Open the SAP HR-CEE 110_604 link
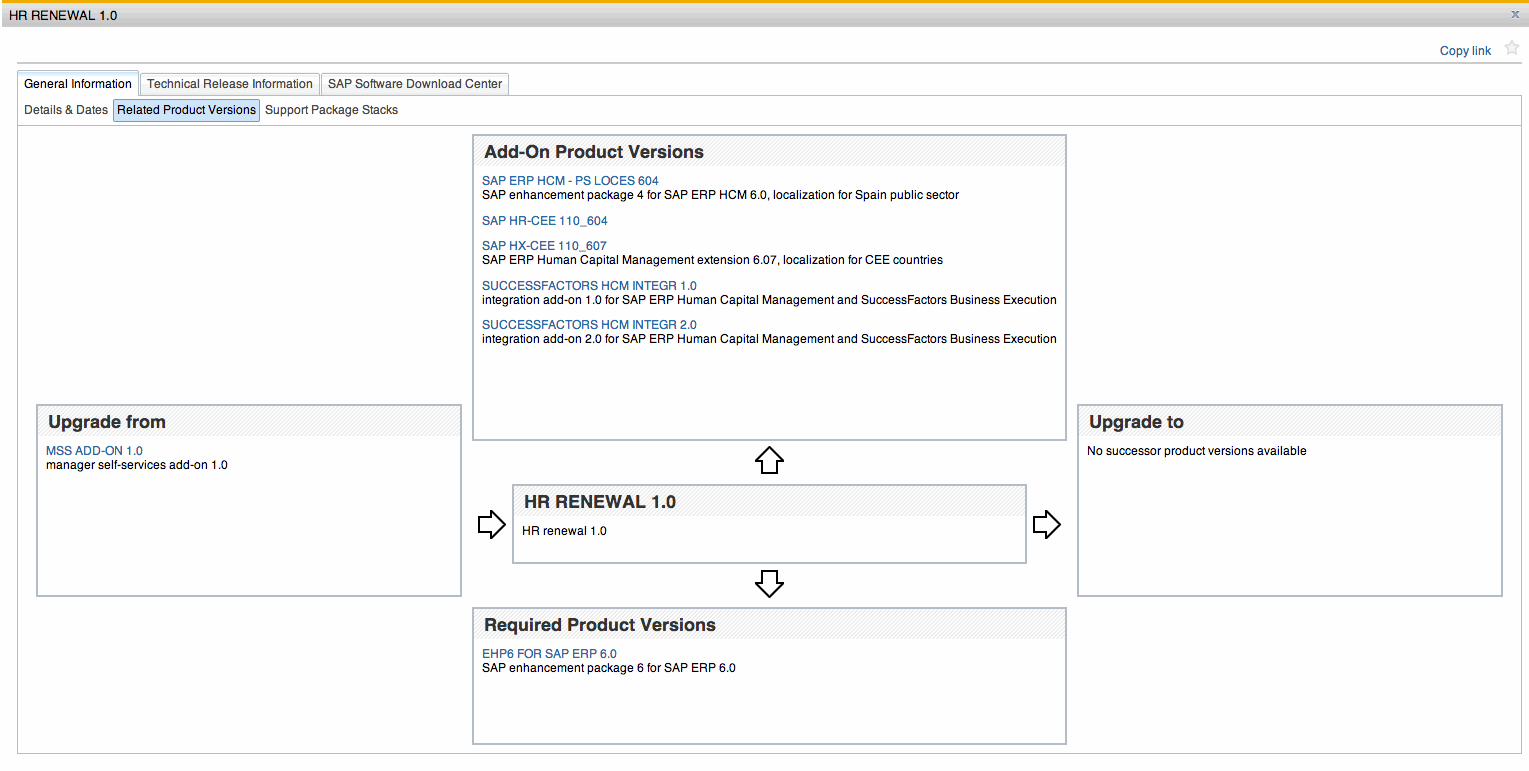The image size is (1529, 771). point(545,221)
